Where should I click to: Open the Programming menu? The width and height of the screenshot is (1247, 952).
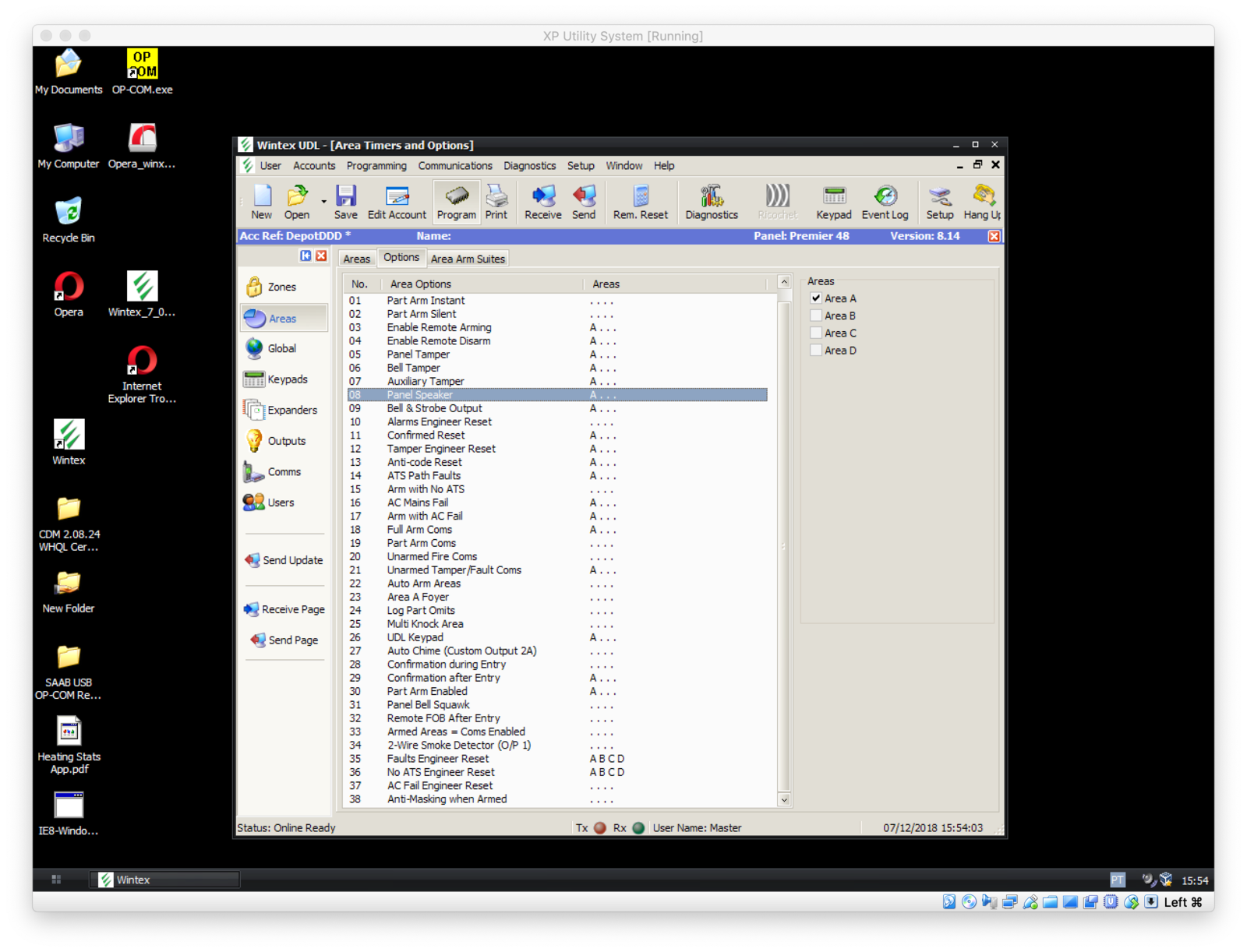(x=376, y=166)
